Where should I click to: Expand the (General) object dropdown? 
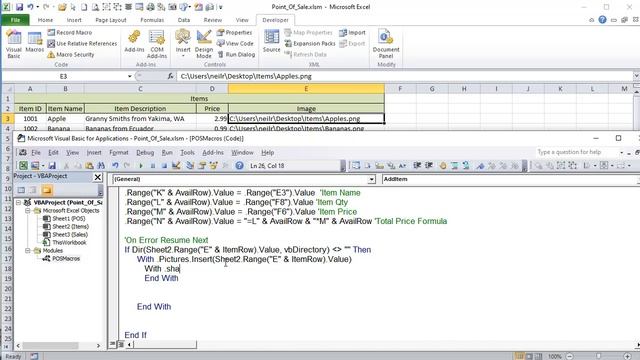(x=371, y=179)
